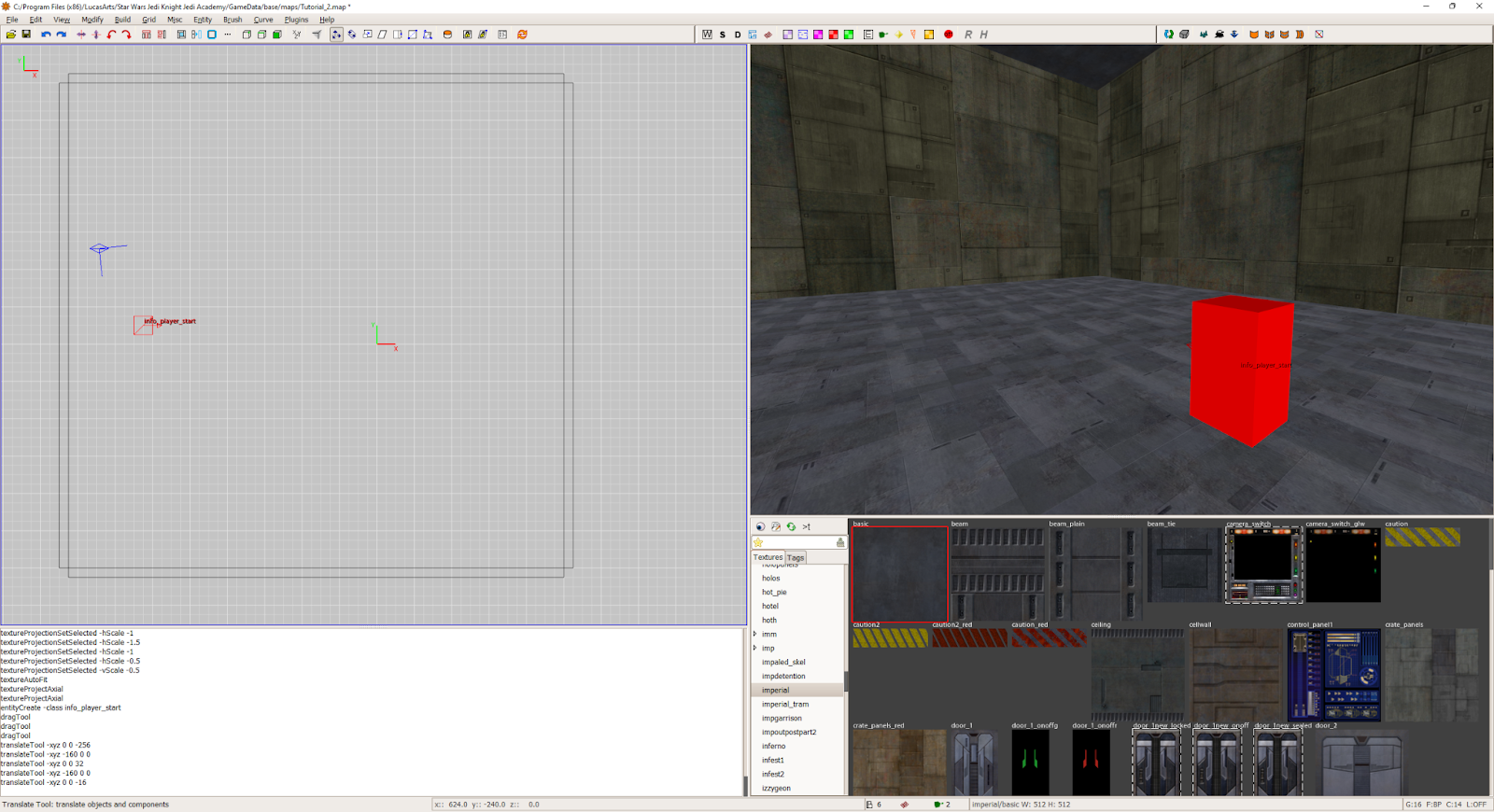Click the >t button in texture browser
The width and height of the screenshot is (1494, 812).
(807, 526)
